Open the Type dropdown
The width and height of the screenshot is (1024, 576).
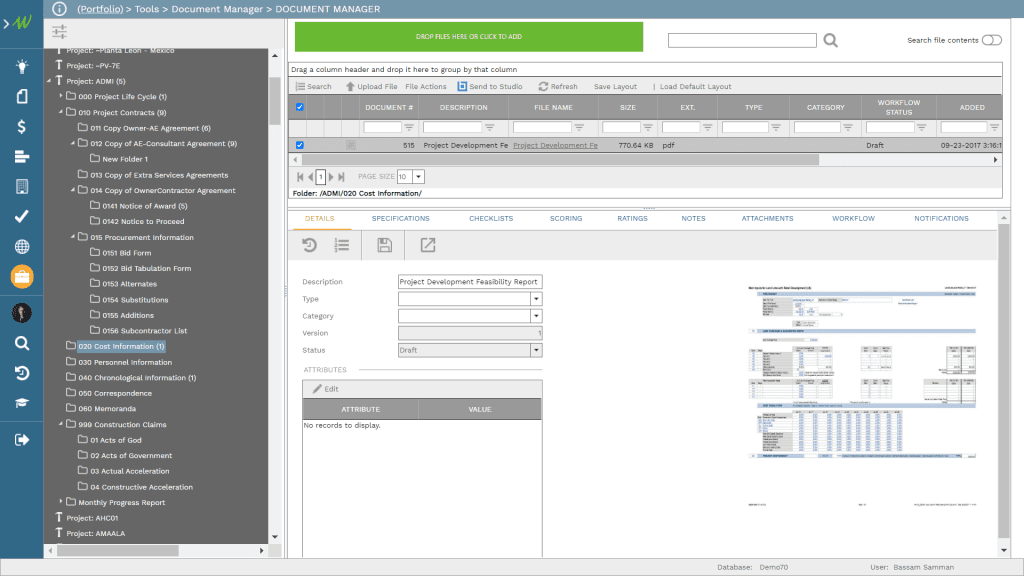(536, 299)
